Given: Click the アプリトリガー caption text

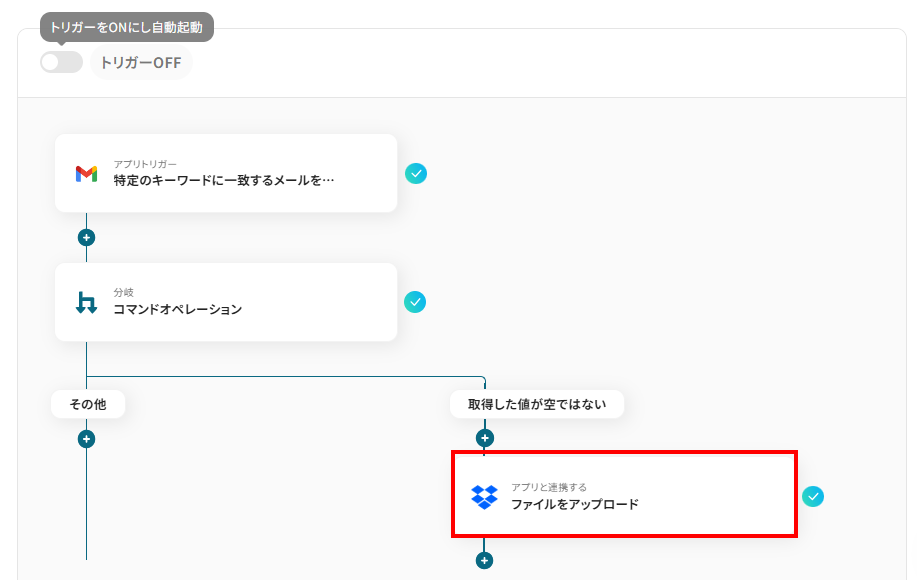Looking at the screenshot, I should tap(145, 164).
